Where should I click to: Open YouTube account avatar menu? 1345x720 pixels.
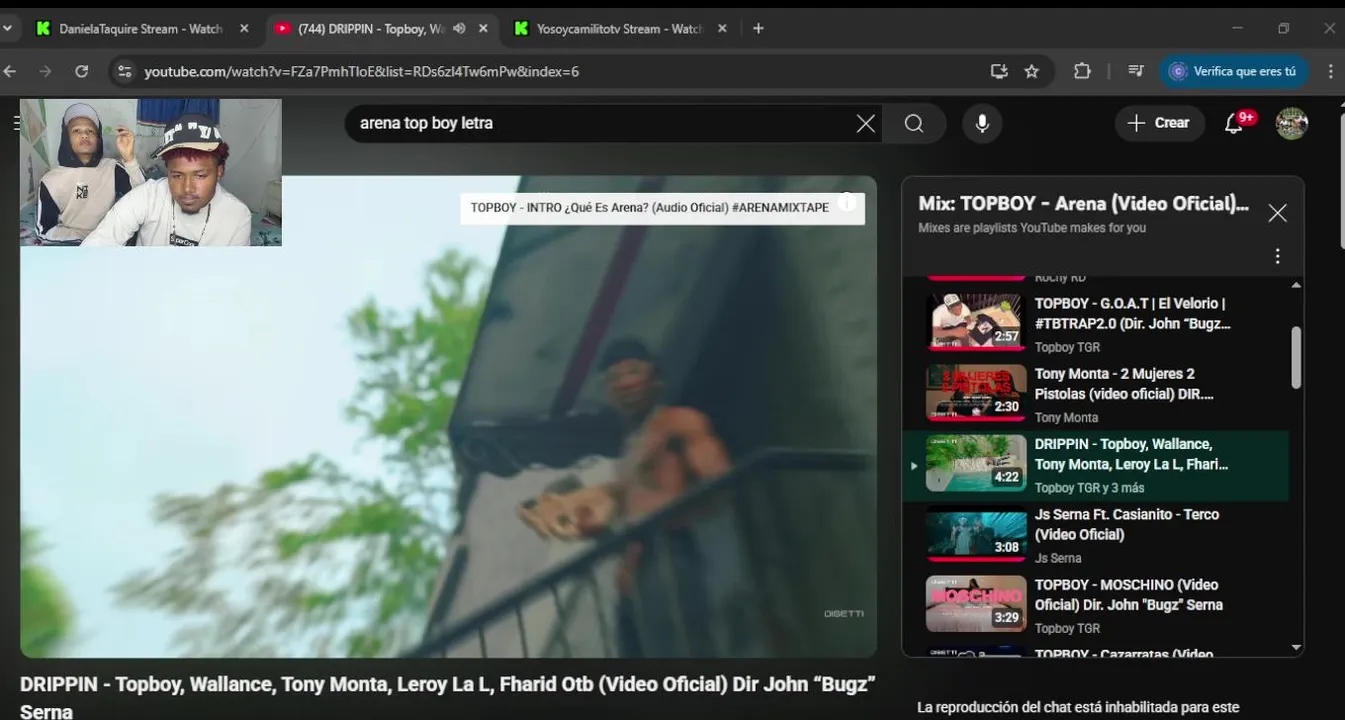click(1291, 123)
